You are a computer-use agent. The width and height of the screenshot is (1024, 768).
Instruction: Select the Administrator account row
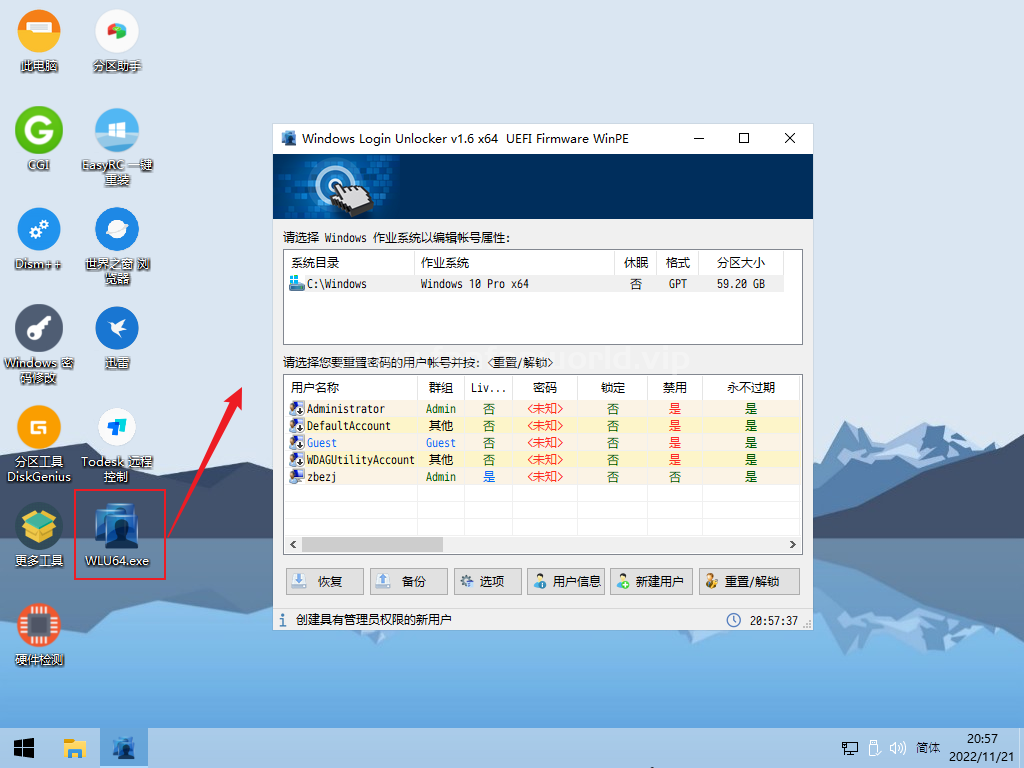pos(345,409)
